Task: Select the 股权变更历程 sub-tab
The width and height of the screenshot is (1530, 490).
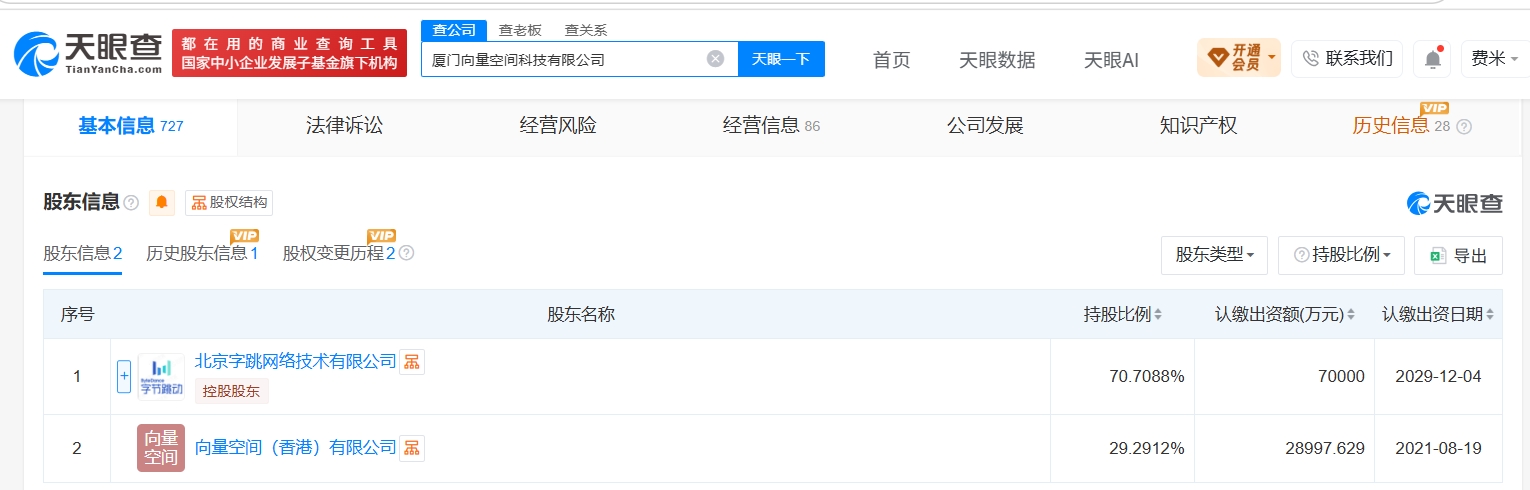Action: tap(339, 254)
